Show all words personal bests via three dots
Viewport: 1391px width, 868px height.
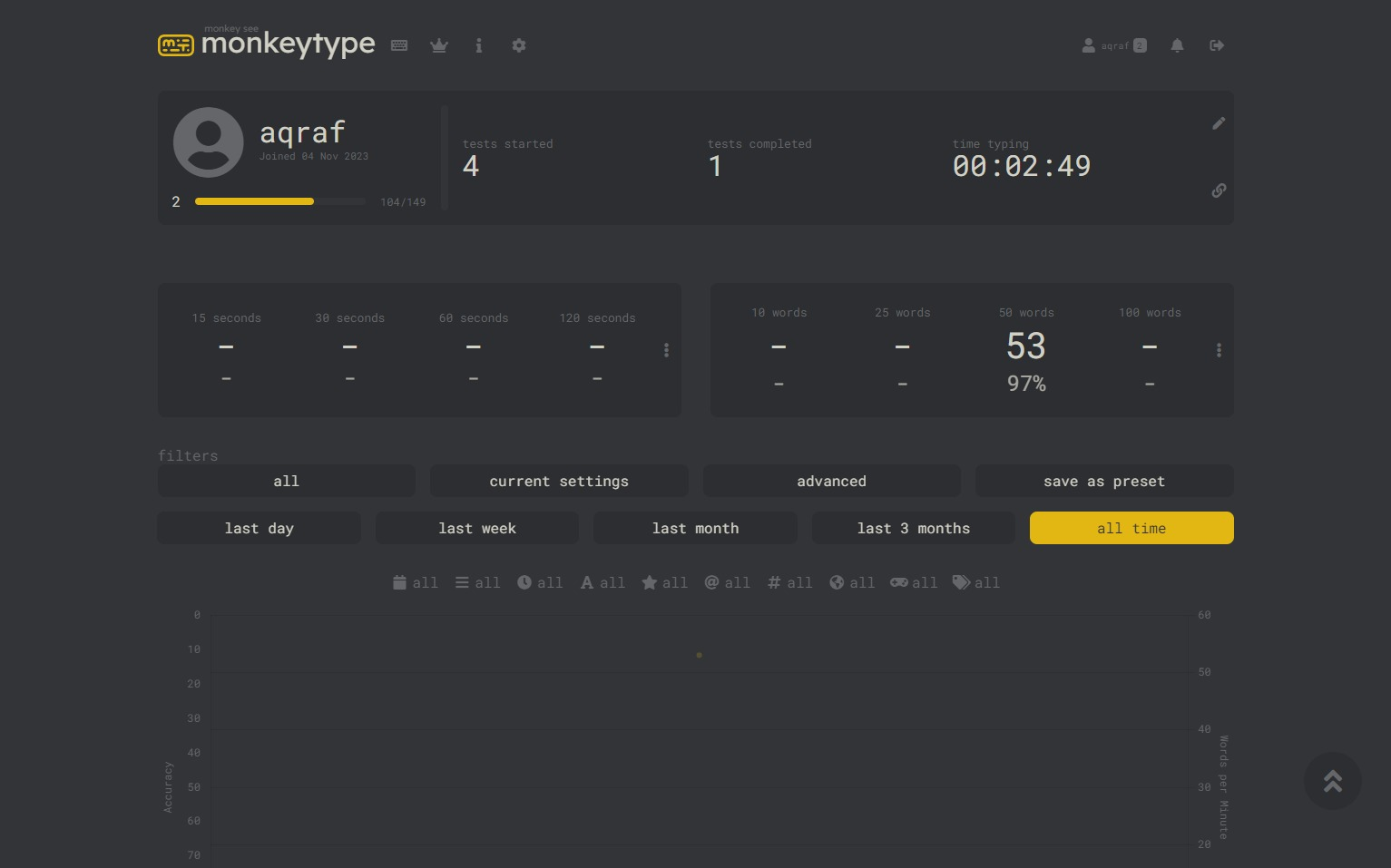point(1219,350)
